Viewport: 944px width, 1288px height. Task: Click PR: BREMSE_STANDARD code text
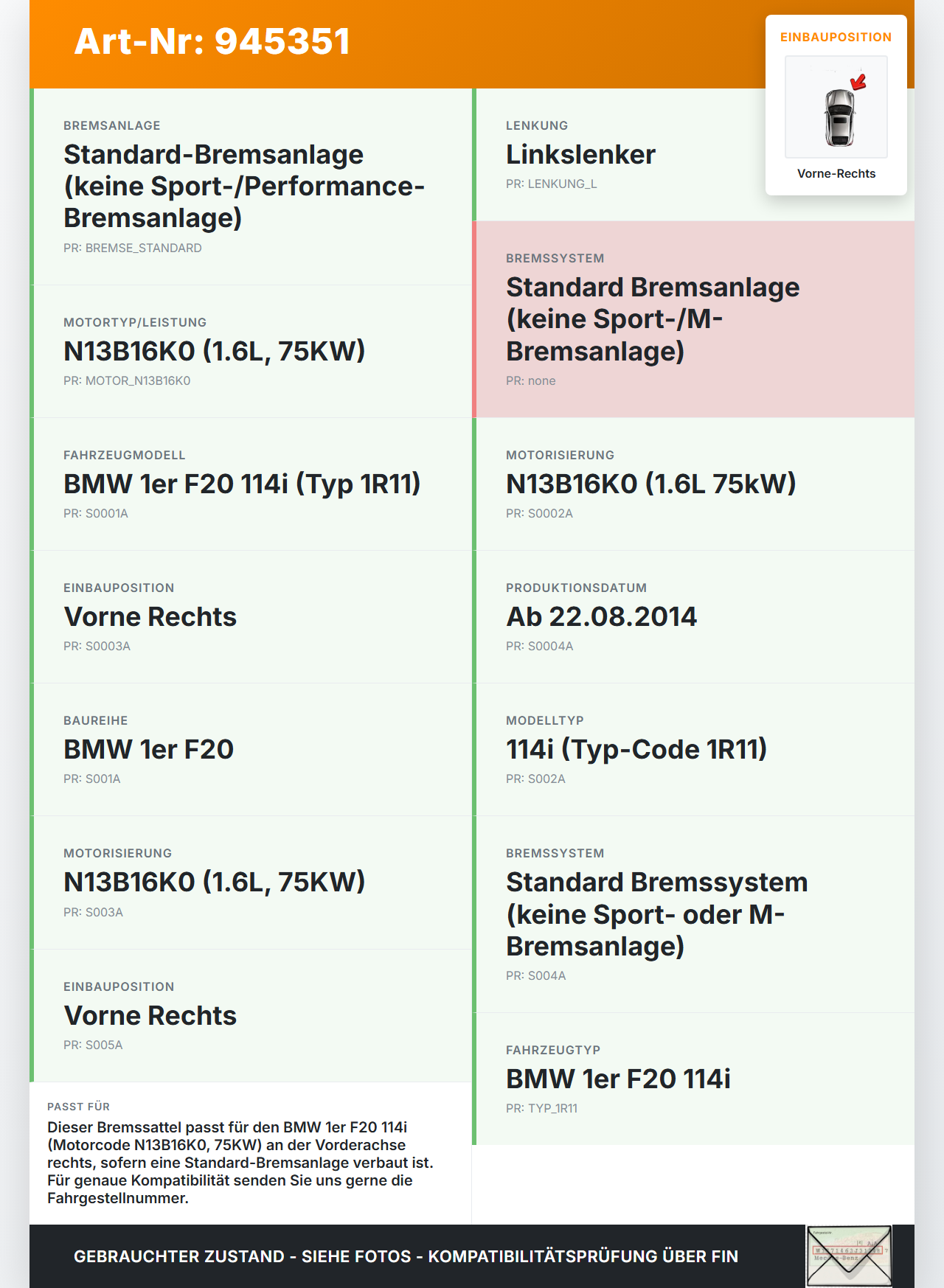click(x=133, y=248)
